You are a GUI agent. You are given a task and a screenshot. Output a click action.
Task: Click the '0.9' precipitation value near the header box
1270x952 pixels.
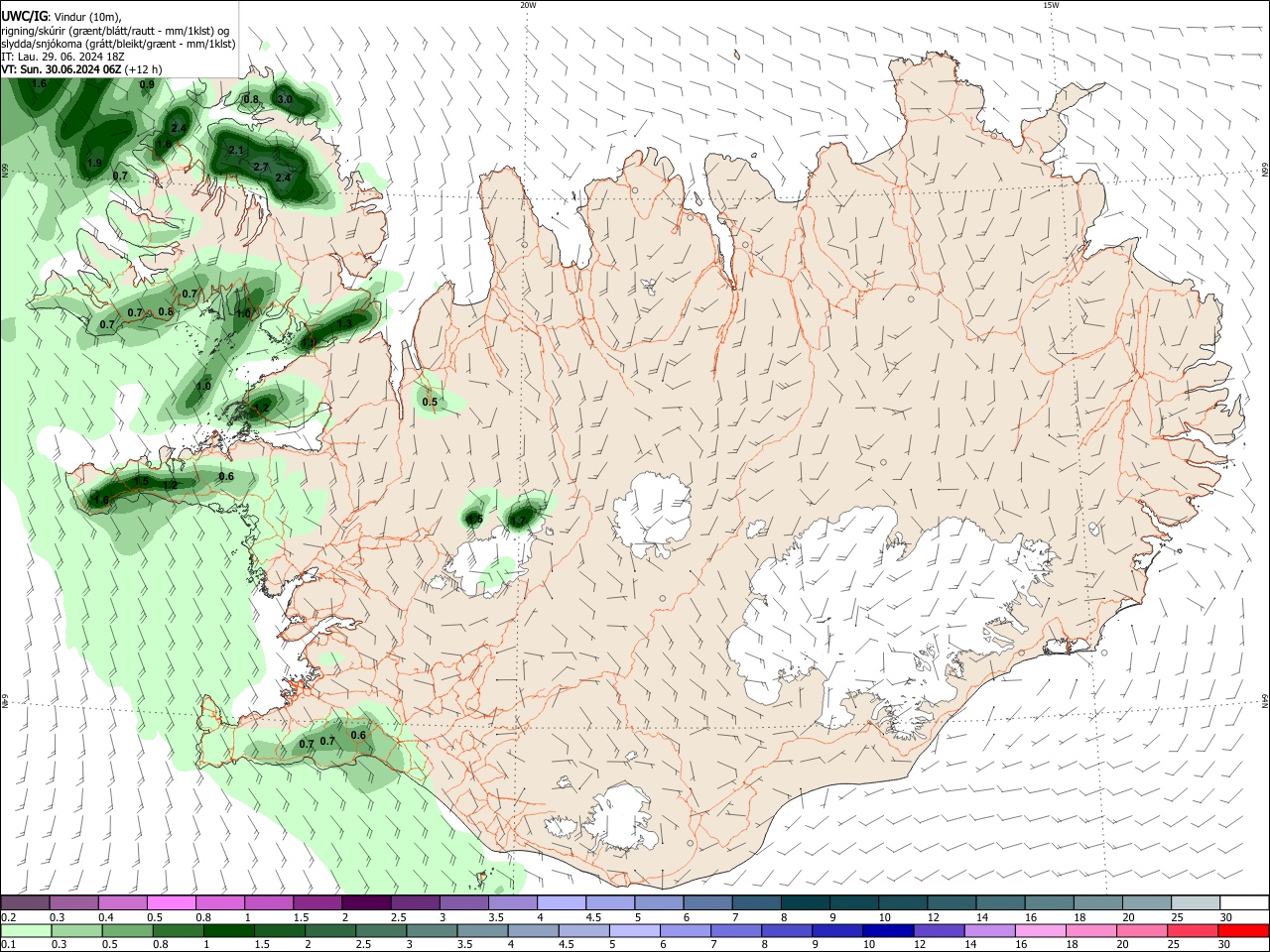[x=147, y=85]
